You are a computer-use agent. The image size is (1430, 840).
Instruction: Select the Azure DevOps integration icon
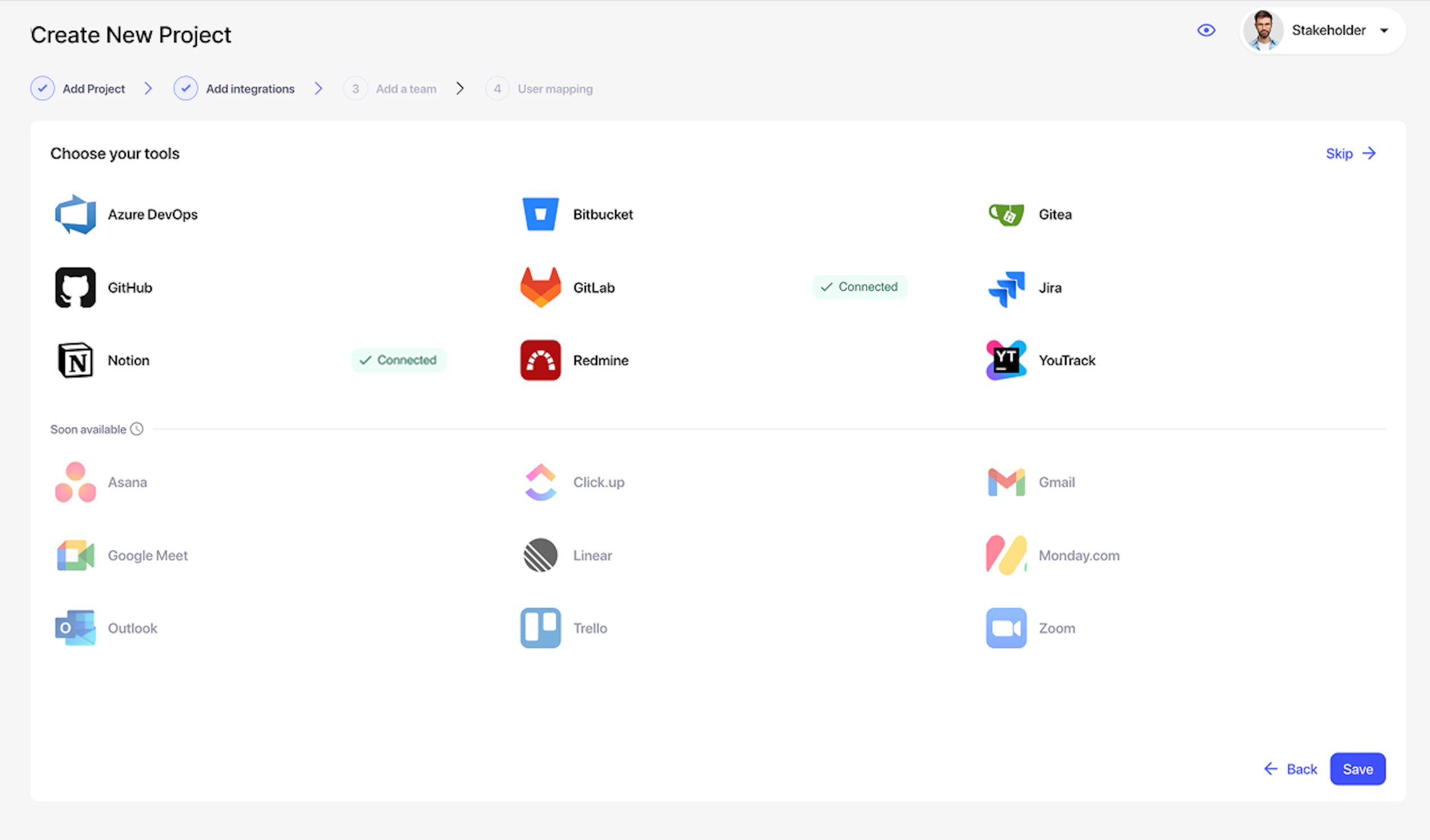(x=75, y=214)
